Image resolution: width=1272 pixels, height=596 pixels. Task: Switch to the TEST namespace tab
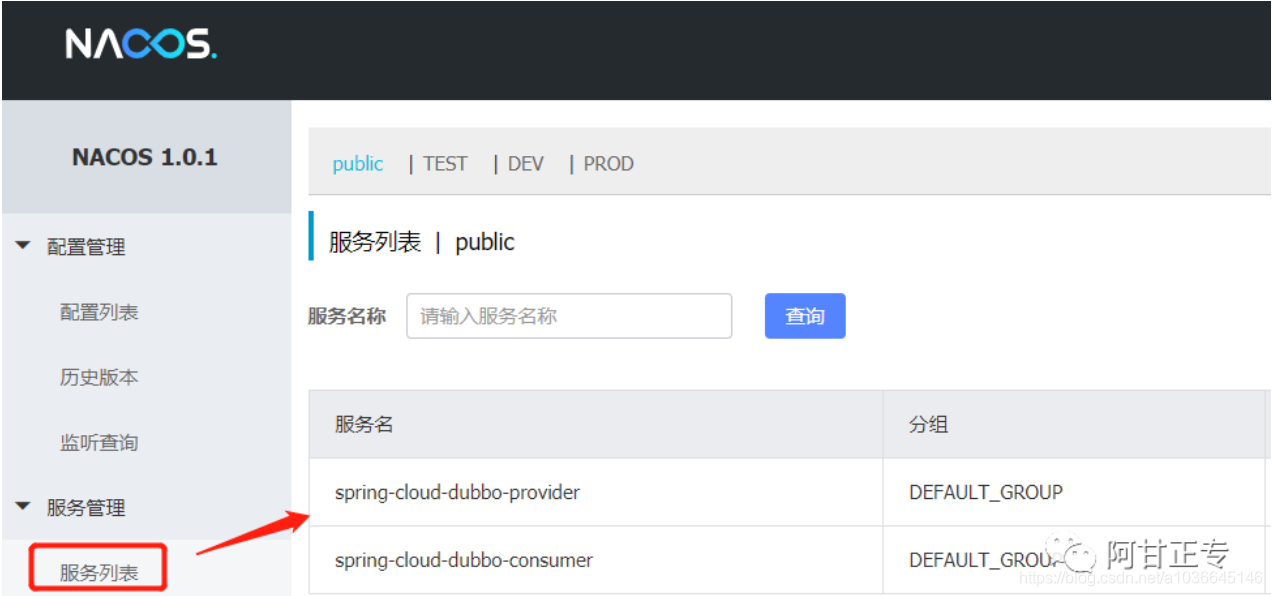pyautogui.click(x=445, y=164)
